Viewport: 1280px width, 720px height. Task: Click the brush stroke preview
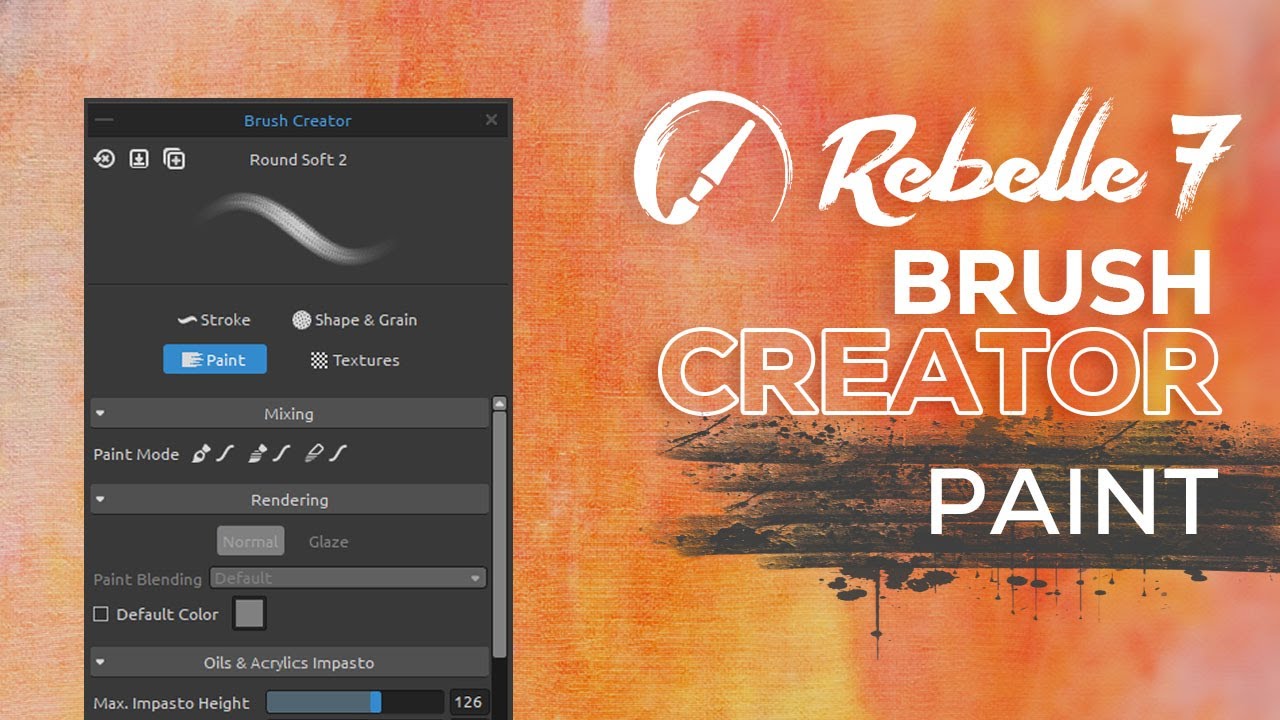coord(298,230)
